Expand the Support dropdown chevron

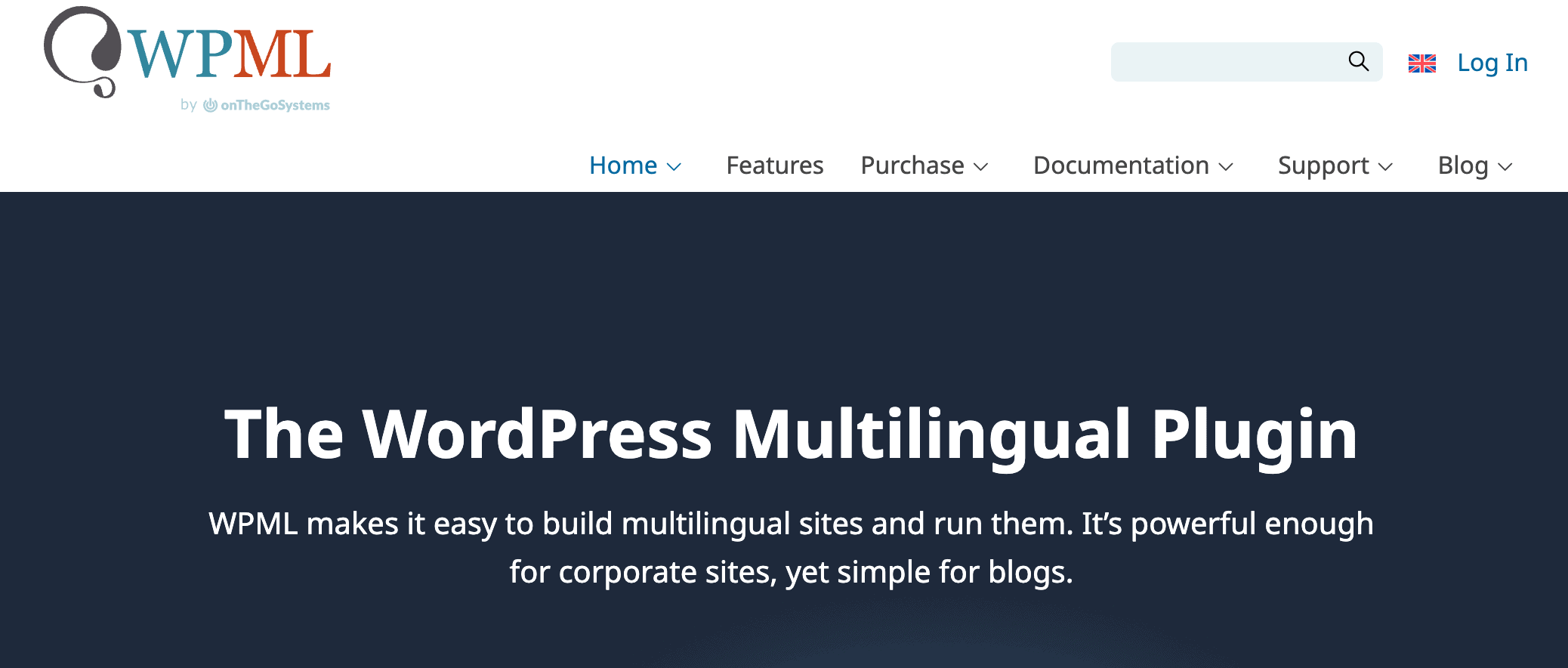[1386, 167]
